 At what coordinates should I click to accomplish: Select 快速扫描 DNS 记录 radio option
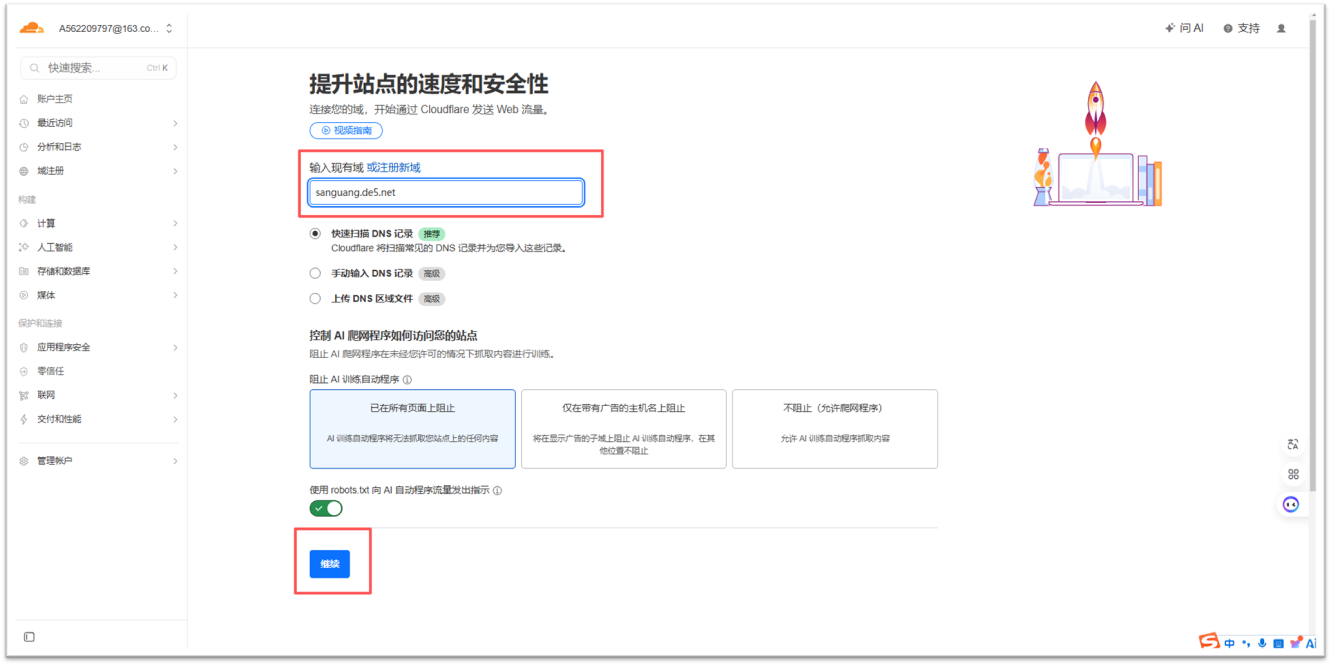point(316,233)
